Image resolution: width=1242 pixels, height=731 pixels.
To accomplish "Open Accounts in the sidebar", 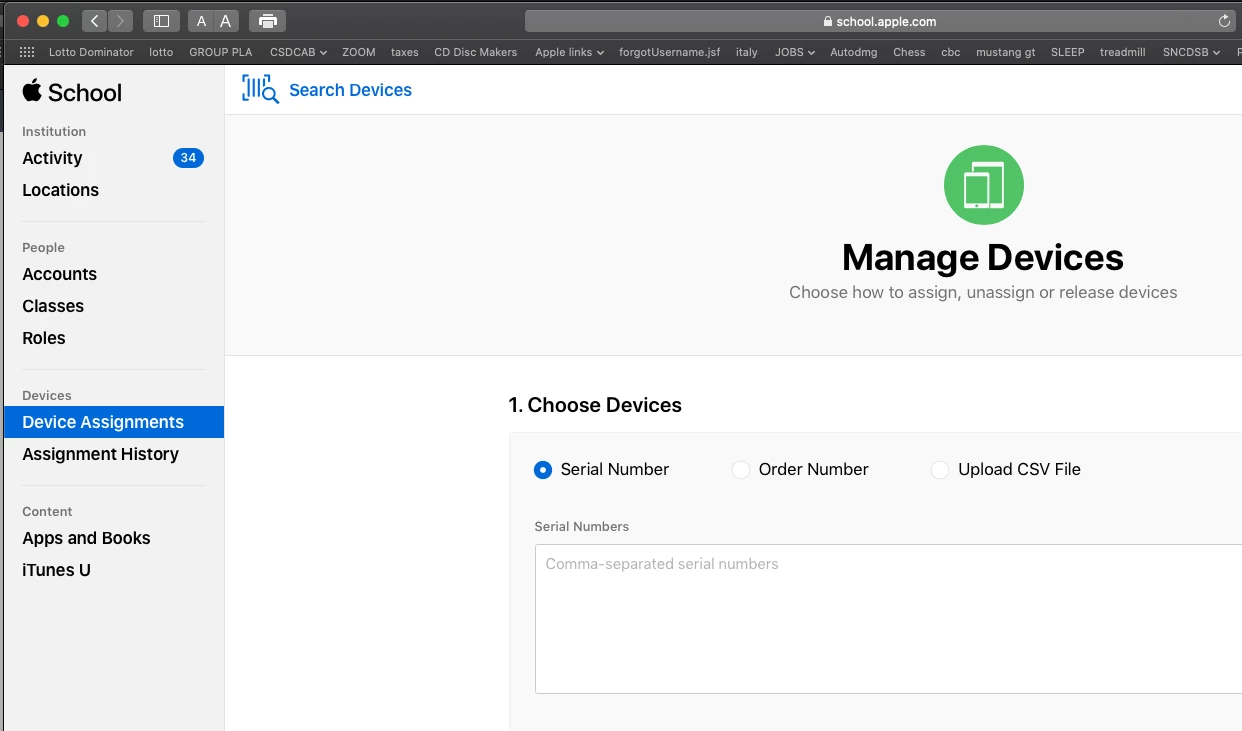I will point(59,274).
